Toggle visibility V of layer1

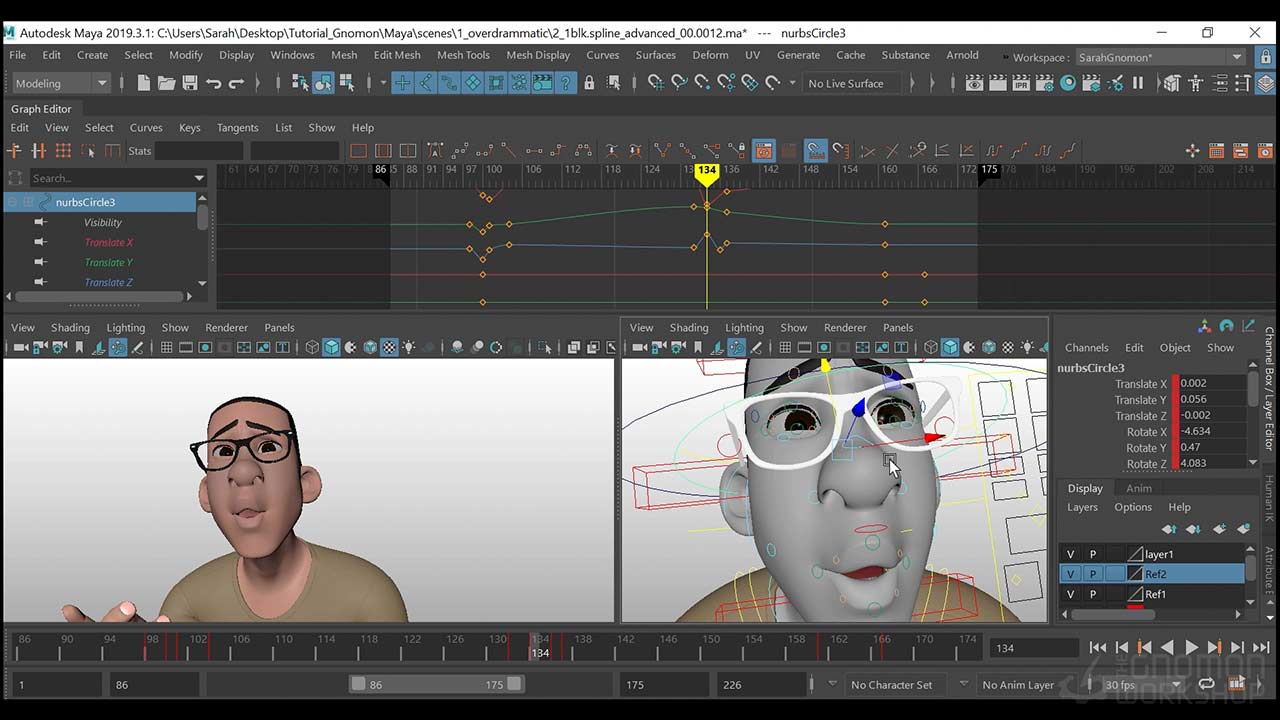pos(1070,554)
